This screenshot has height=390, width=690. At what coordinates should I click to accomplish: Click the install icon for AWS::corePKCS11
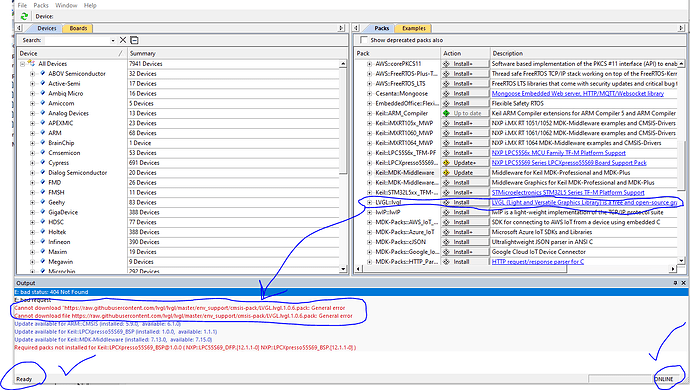446,63
